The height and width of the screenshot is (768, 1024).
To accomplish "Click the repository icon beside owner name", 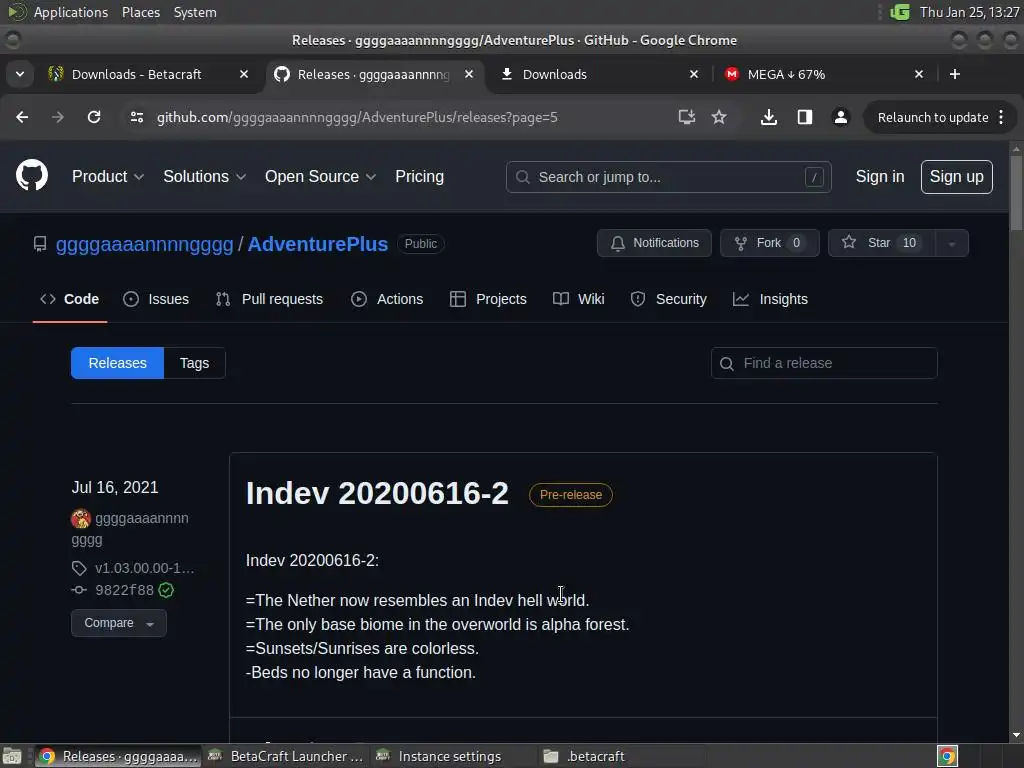I will (40, 244).
